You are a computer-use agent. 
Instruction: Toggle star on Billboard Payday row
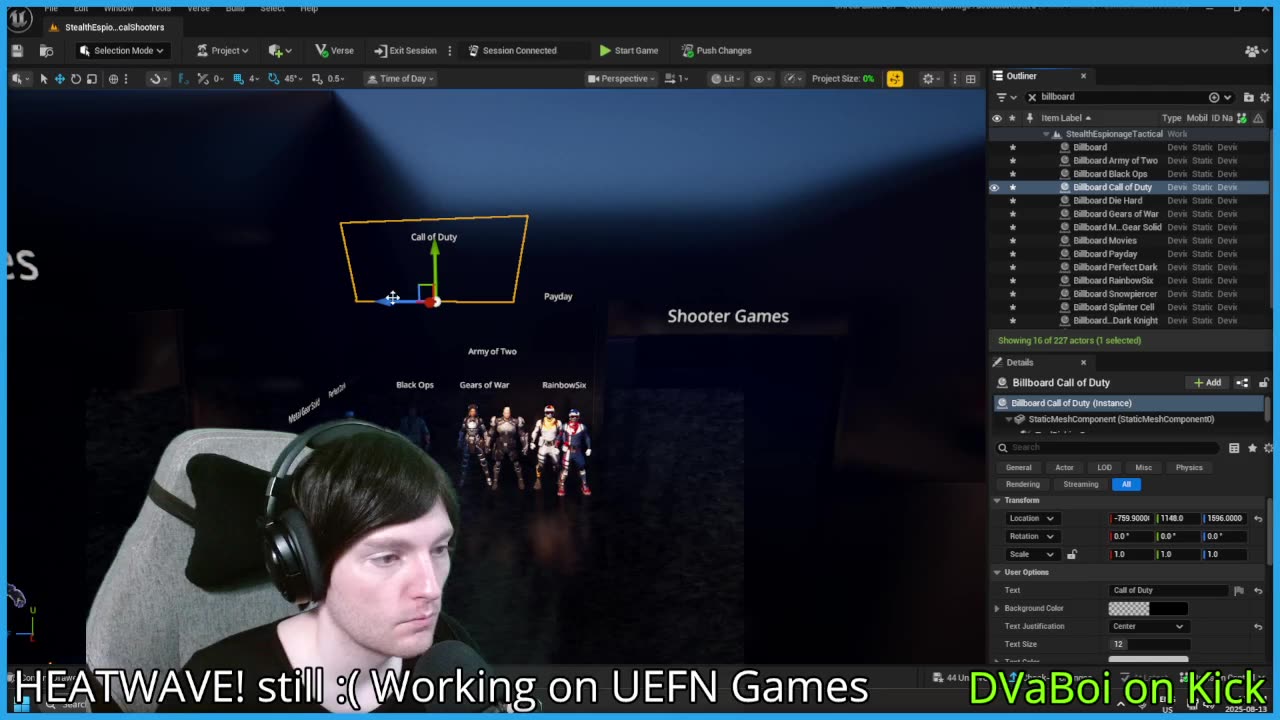pyautogui.click(x=1012, y=254)
